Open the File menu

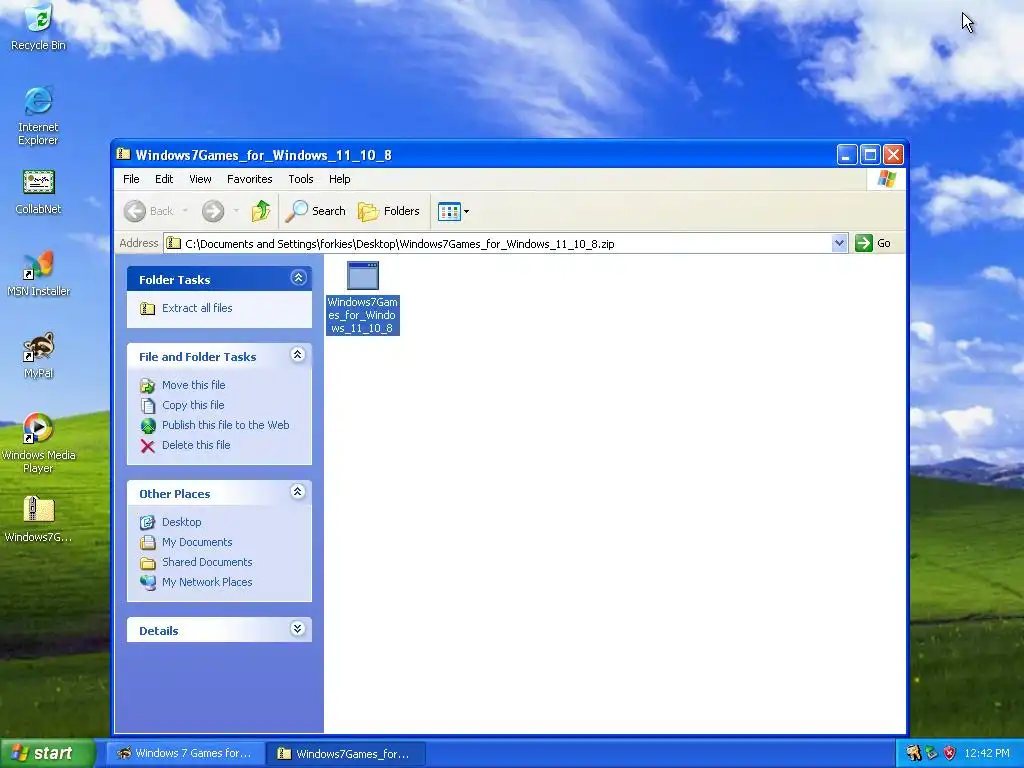[x=131, y=179]
